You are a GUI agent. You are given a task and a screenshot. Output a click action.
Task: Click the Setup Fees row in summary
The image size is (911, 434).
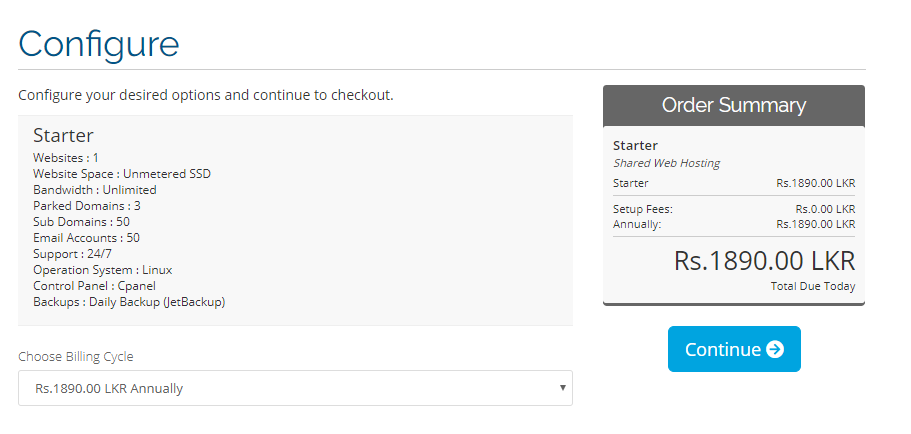point(733,209)
